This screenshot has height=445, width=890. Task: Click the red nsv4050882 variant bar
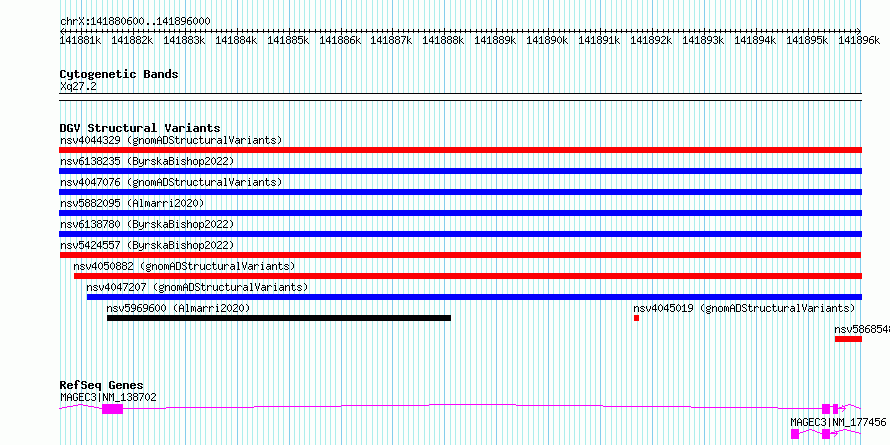pyautogui.click(x=468, y=276)
